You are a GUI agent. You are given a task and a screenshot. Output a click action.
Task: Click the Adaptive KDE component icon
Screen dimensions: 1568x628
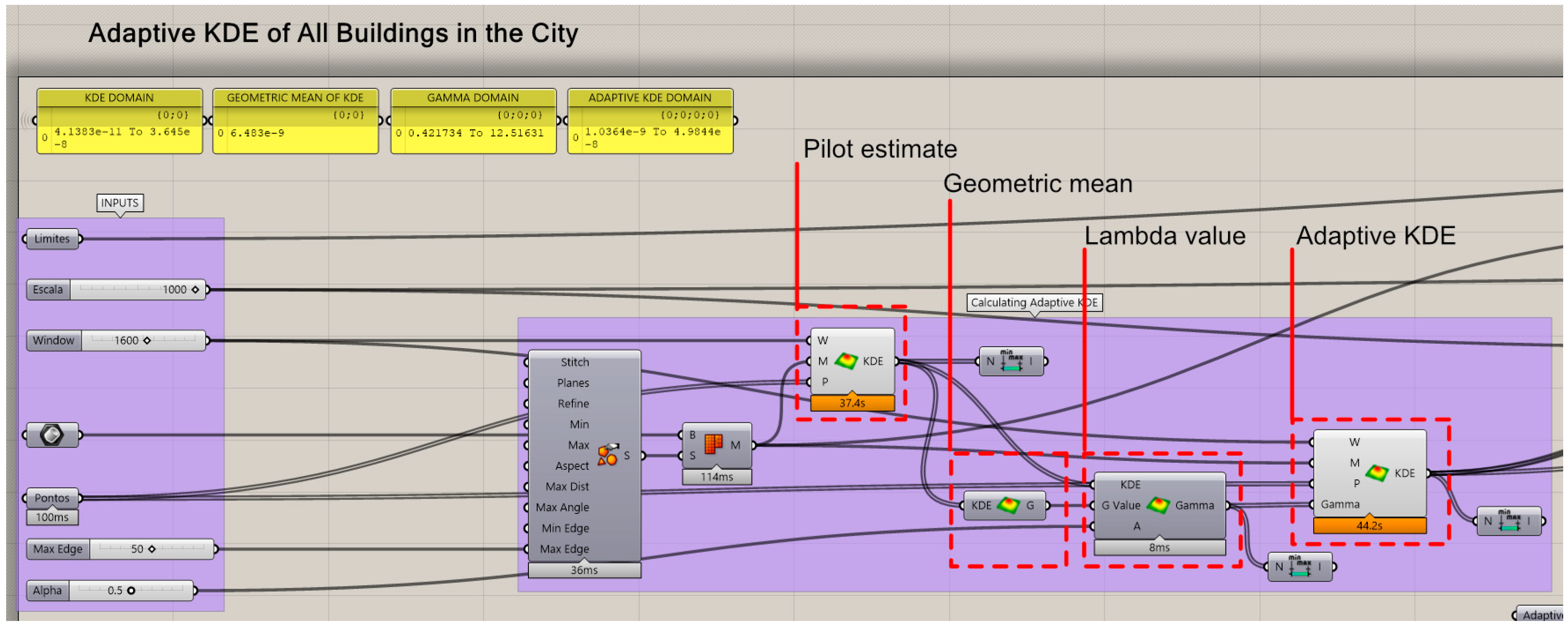point(1377,473)
